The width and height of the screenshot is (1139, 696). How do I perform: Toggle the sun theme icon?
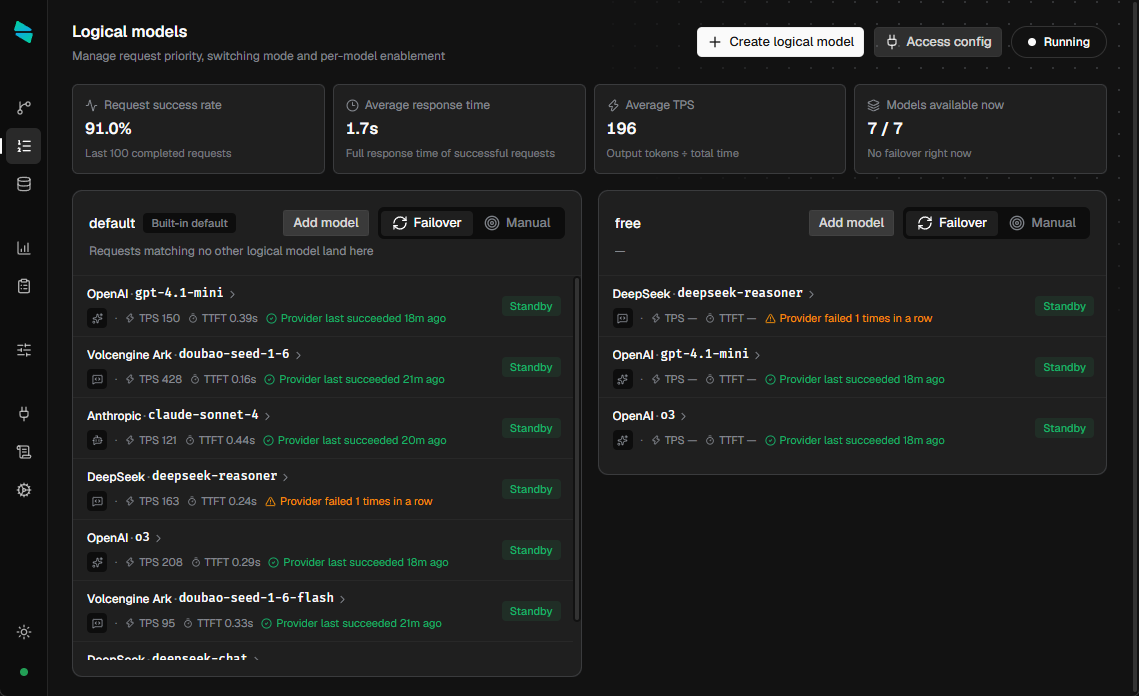click(24, 632)
